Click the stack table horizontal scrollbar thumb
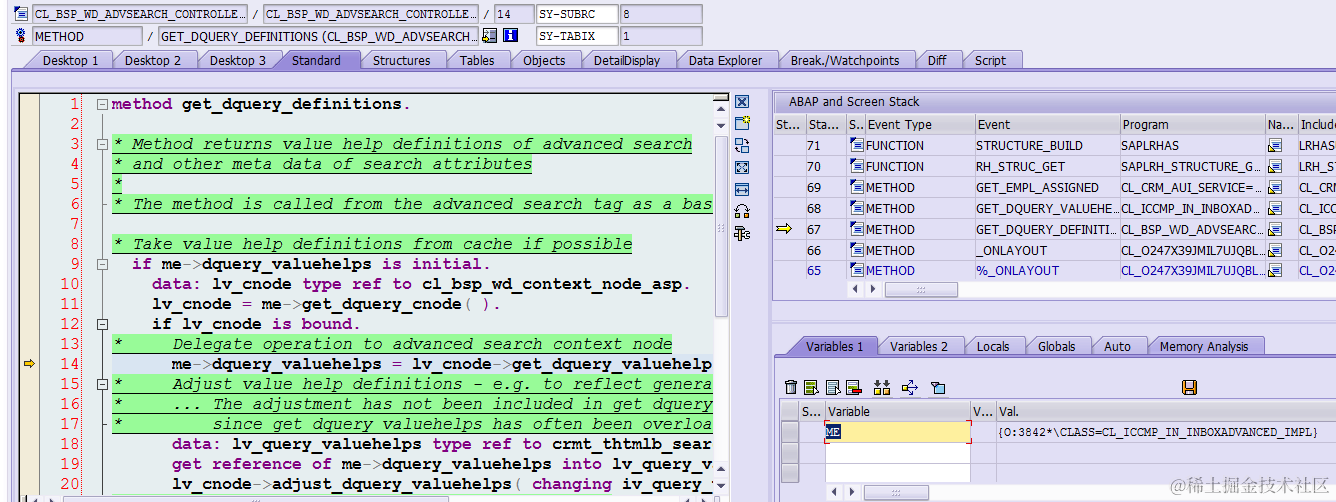The image size is (1336, 502). [x=920, y=289]
